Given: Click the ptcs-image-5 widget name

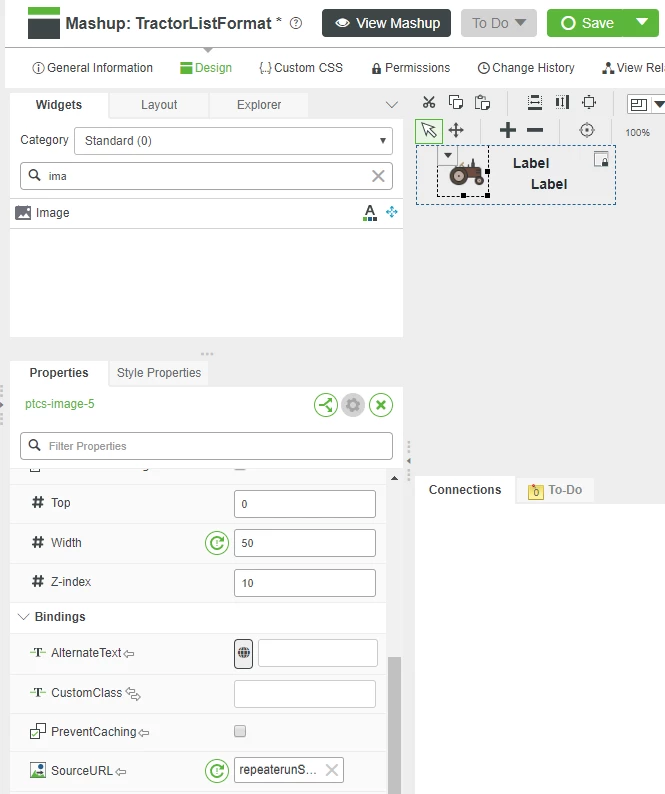Looking at the screenshot, I should [60, 404].
